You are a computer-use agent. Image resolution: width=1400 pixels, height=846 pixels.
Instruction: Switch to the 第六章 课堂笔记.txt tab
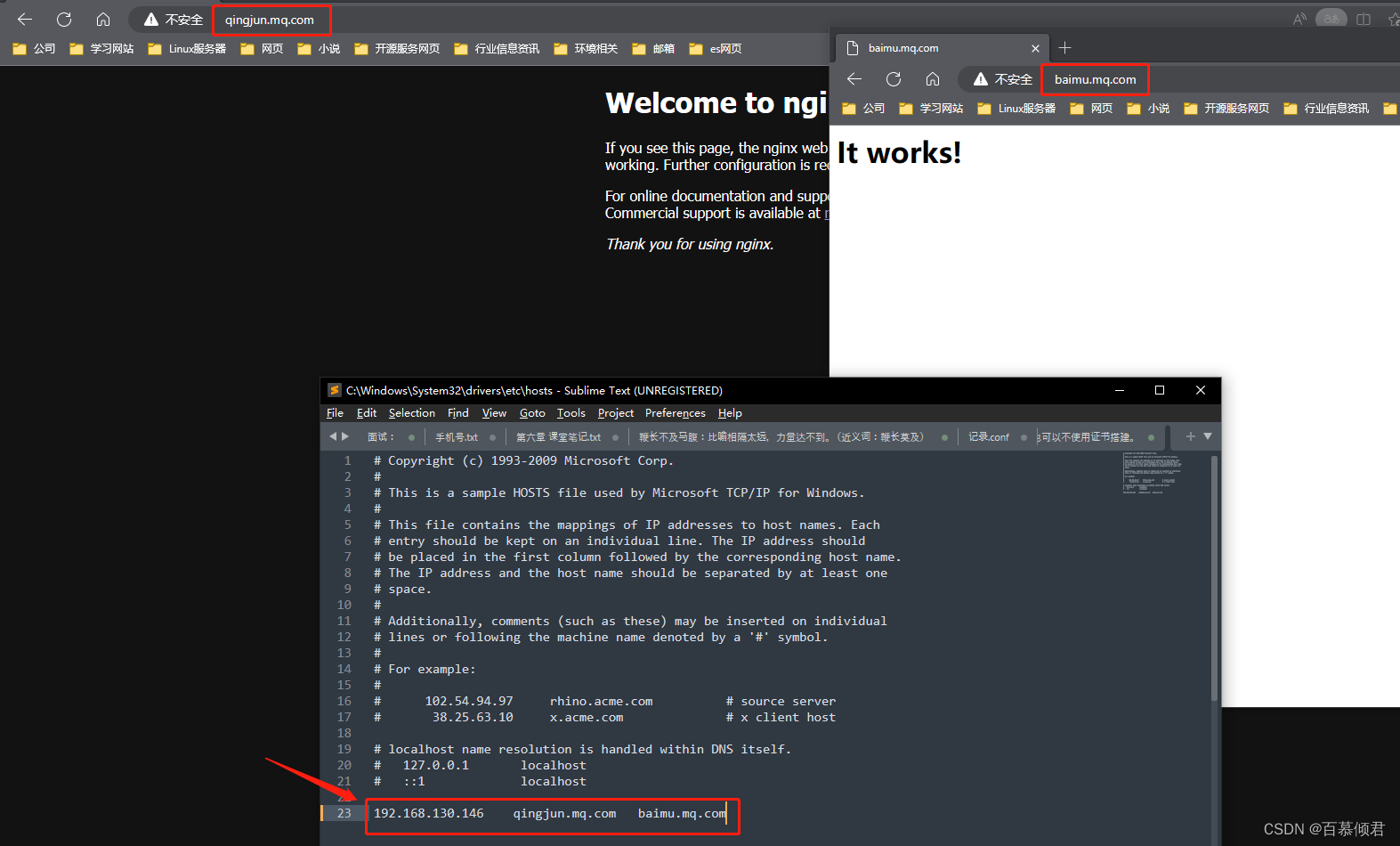click(559, 437)
